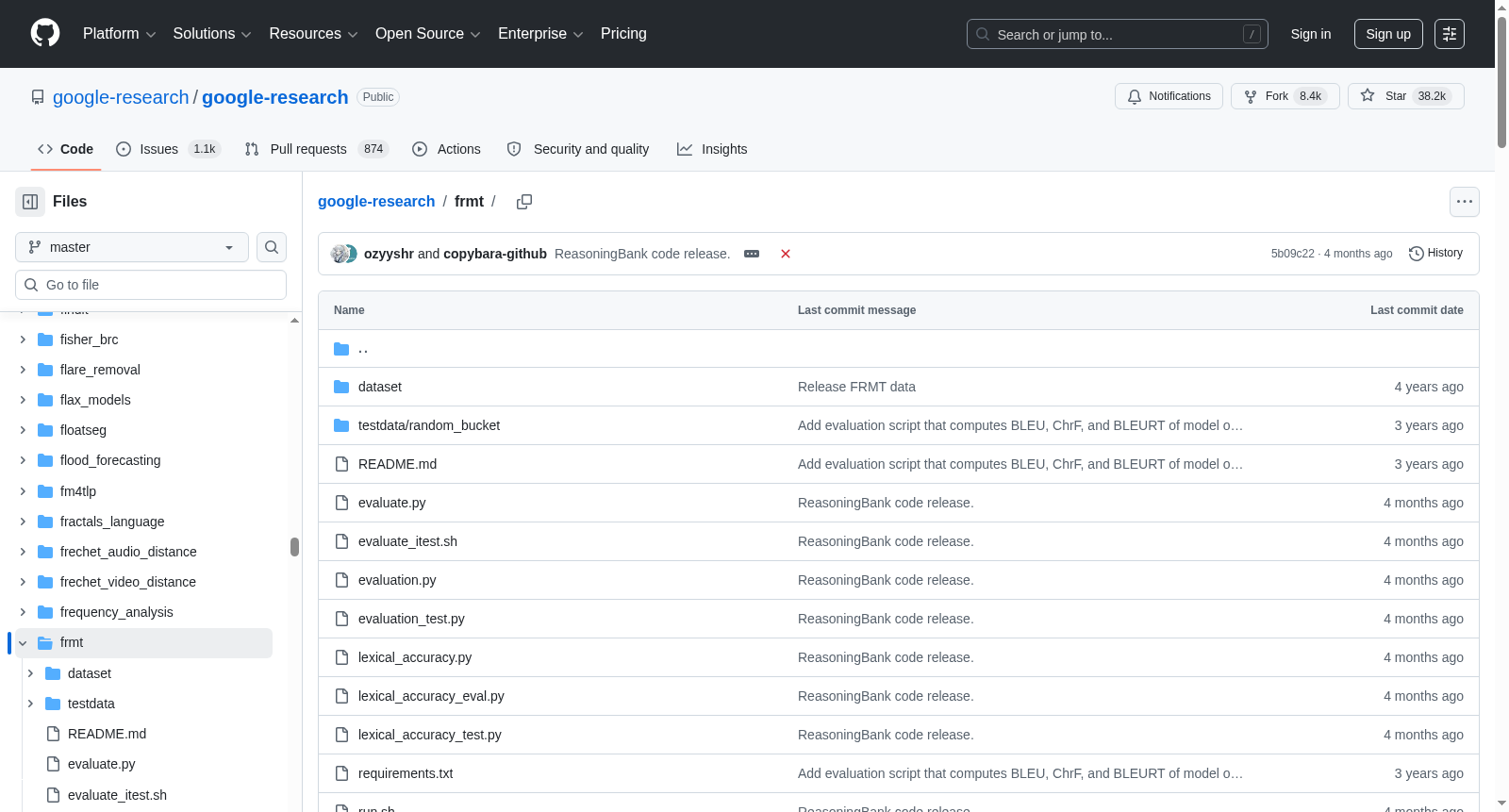Open lexical_accuracy.py file
This screenshot has height=812, width=1509.
point(415,657)
